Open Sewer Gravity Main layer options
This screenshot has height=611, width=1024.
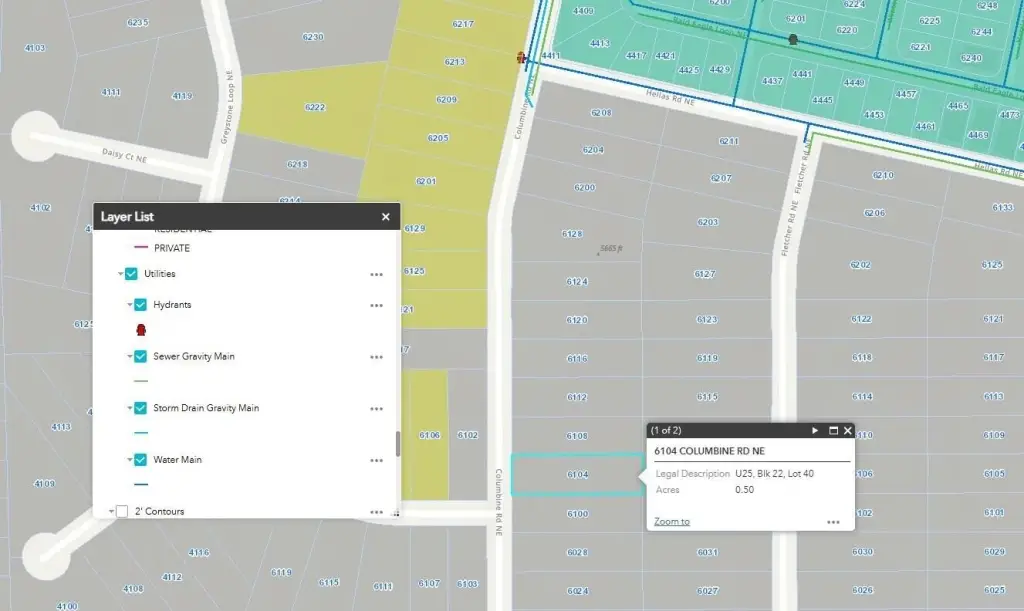pos(377,357)
